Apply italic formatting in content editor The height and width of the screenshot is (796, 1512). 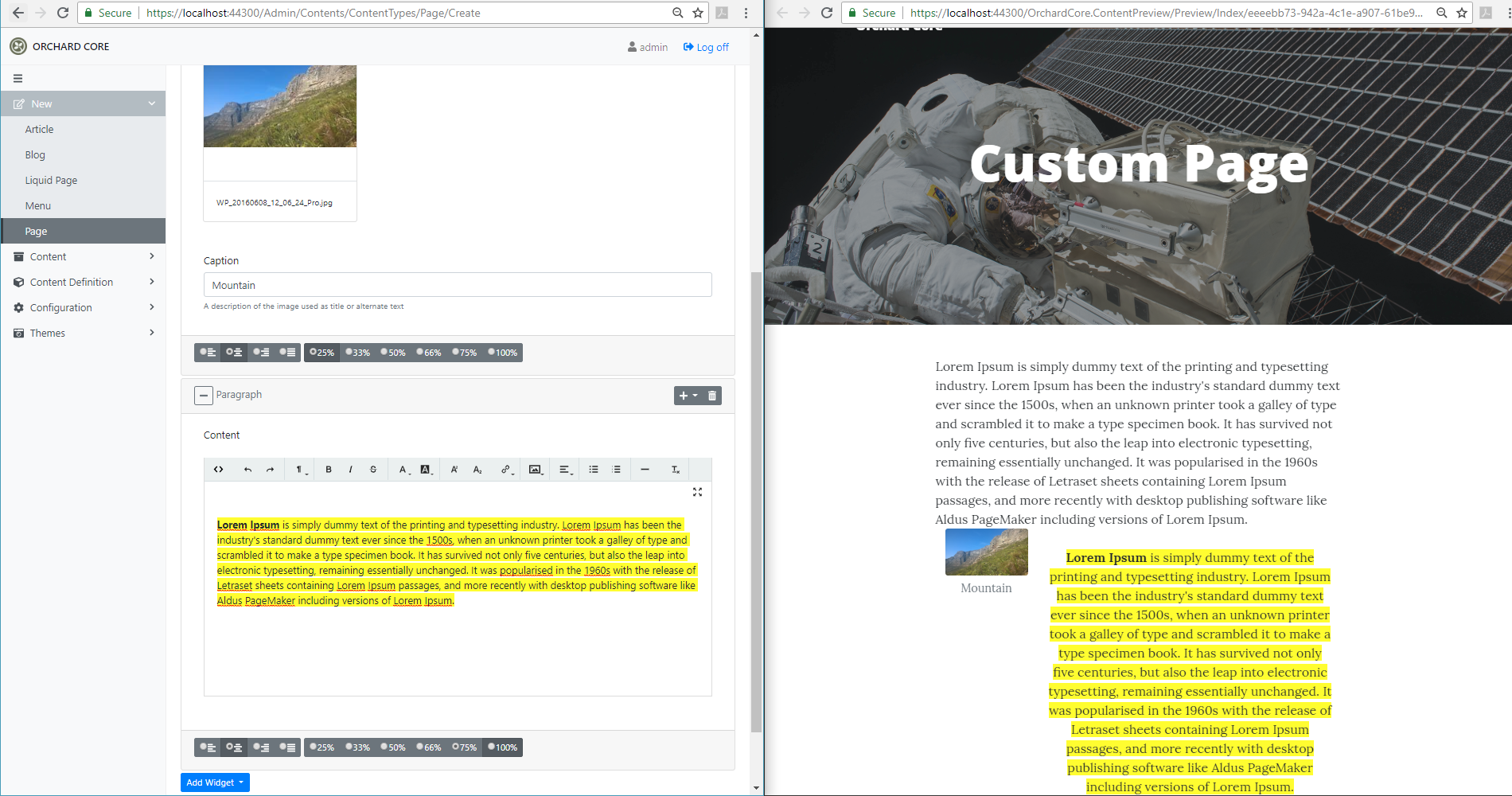pyautogui.click(x=350, y=470)
